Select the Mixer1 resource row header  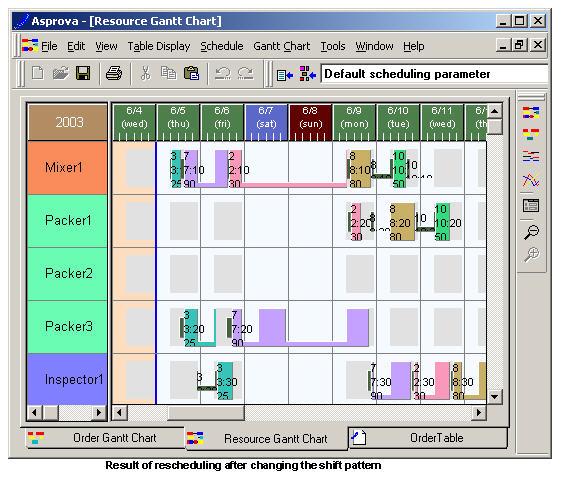pyautogui.click(x=67, y=167)
